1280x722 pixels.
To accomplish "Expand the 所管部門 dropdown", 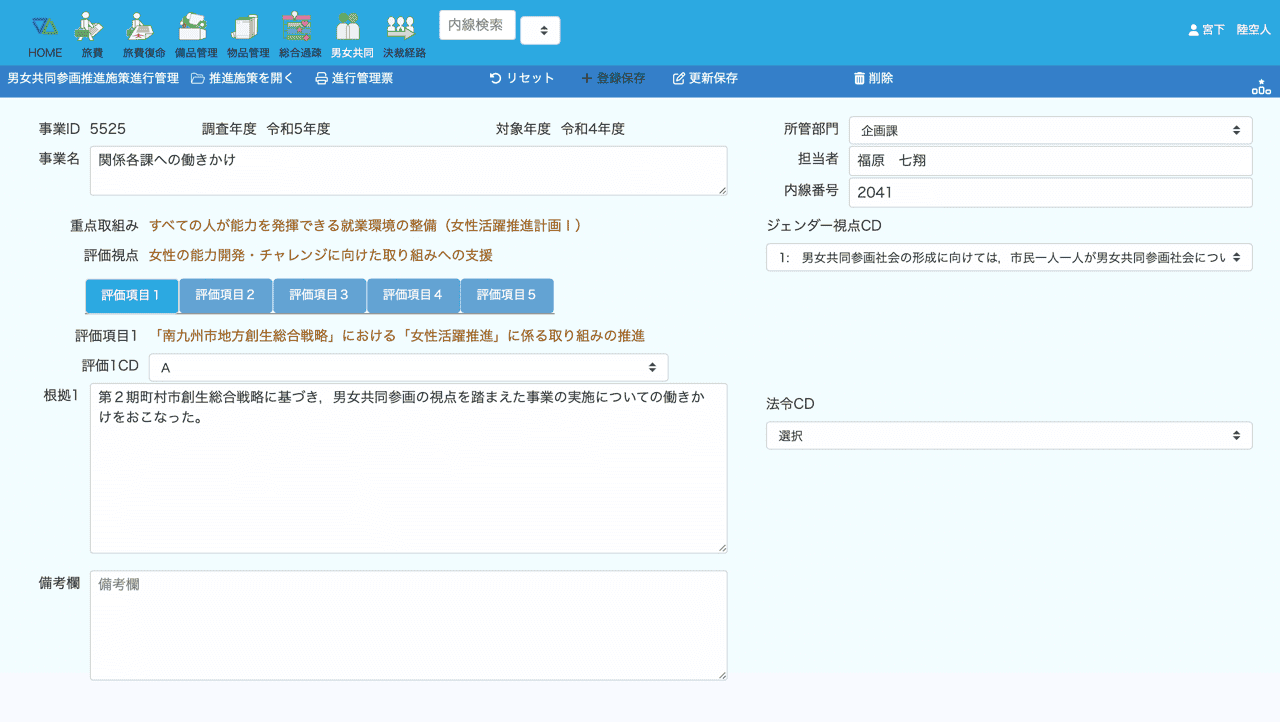I will [x=1050, y=130].
